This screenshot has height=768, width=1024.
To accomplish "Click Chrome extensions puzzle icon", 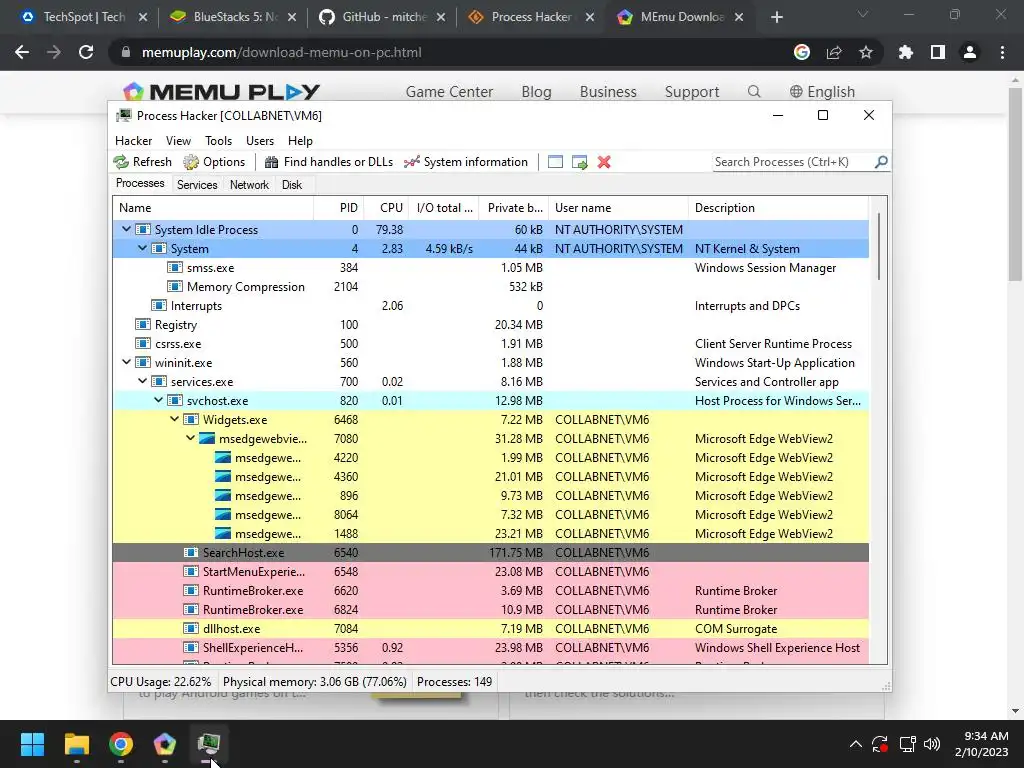I will click(x=906, y=52).
